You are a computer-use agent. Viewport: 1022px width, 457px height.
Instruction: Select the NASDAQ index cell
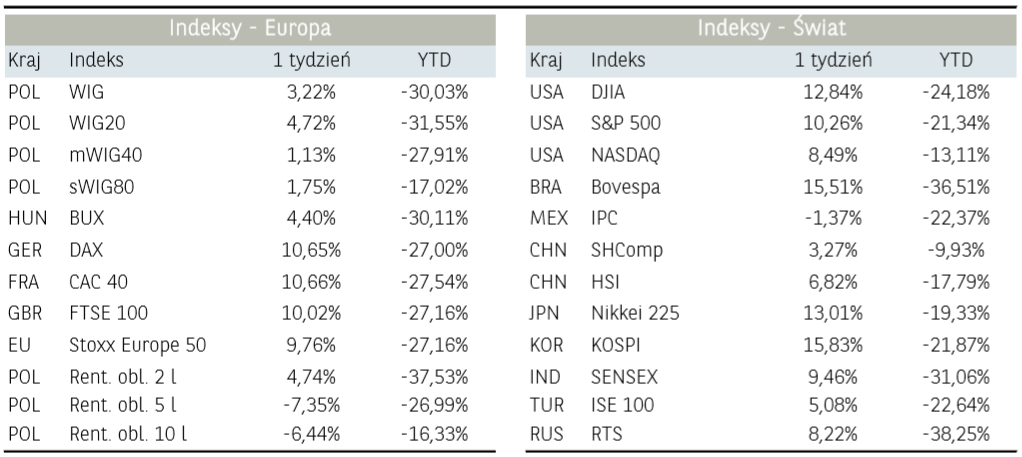pos(626,155)
